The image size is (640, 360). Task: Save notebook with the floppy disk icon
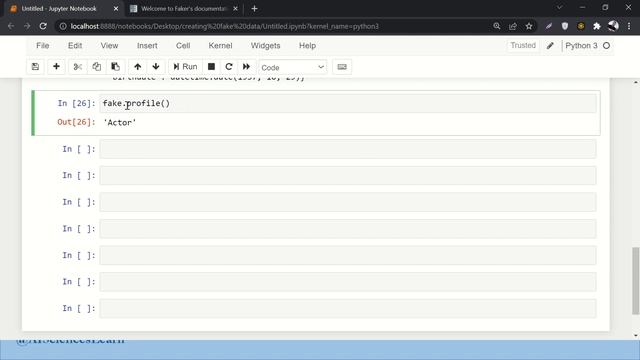[36, 67]
